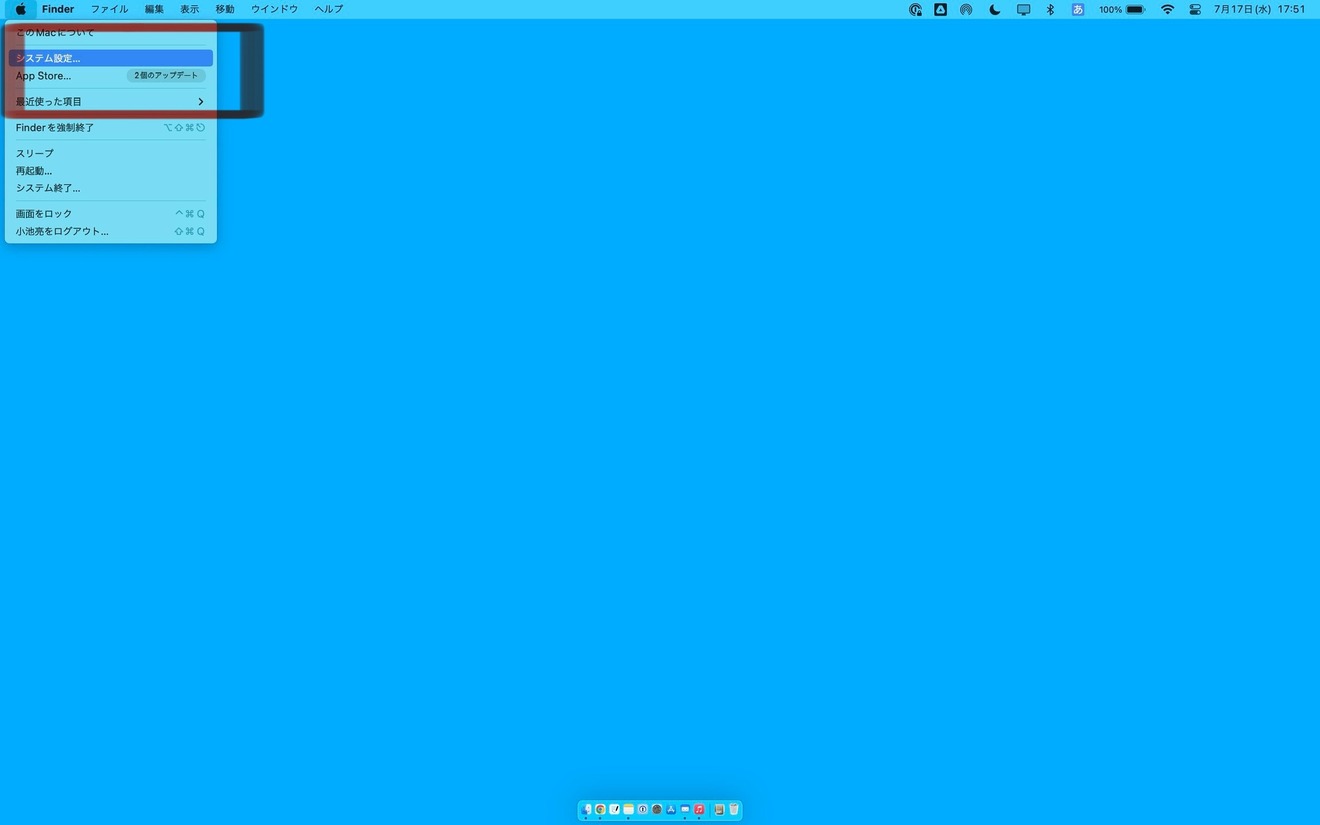The height and width of the screenshot is (825, 1320).
Task: Click the lock-circle icon in the menu bar
Action: pos(915,9)
